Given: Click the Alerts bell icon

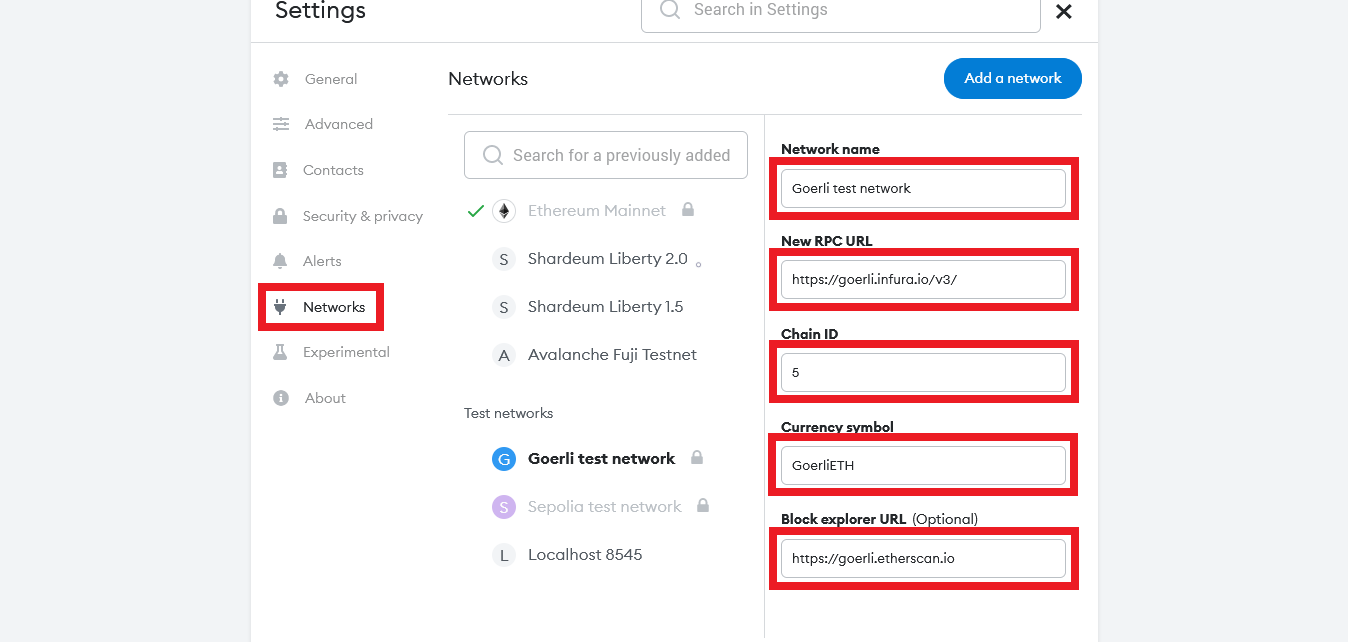Looking at the screenshot, I should 281,261.
